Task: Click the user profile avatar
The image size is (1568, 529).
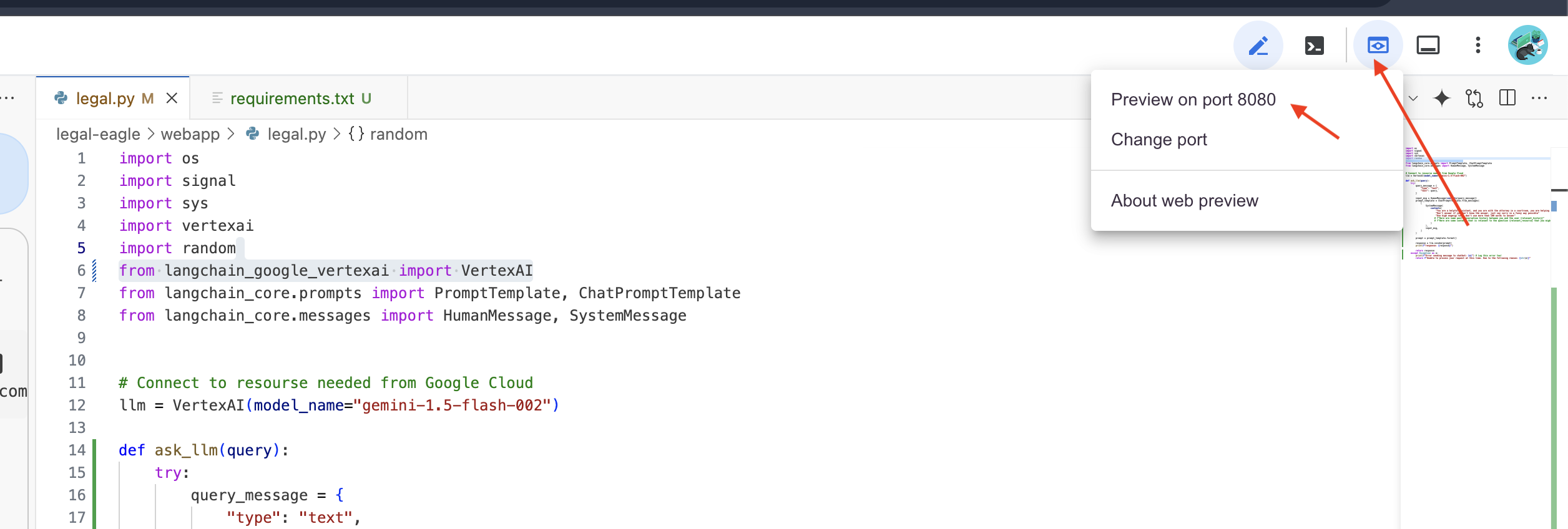Action: 1527,46
